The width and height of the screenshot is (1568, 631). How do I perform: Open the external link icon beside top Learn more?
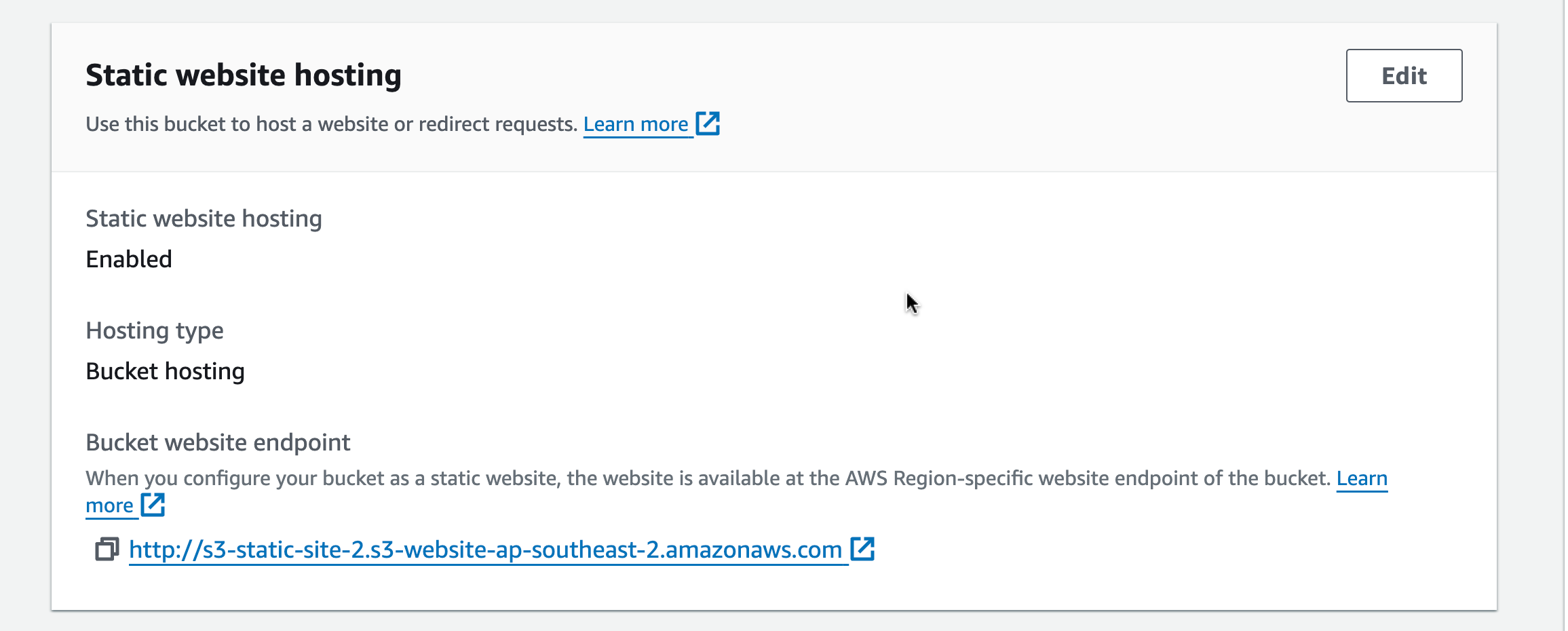[708, 123]
